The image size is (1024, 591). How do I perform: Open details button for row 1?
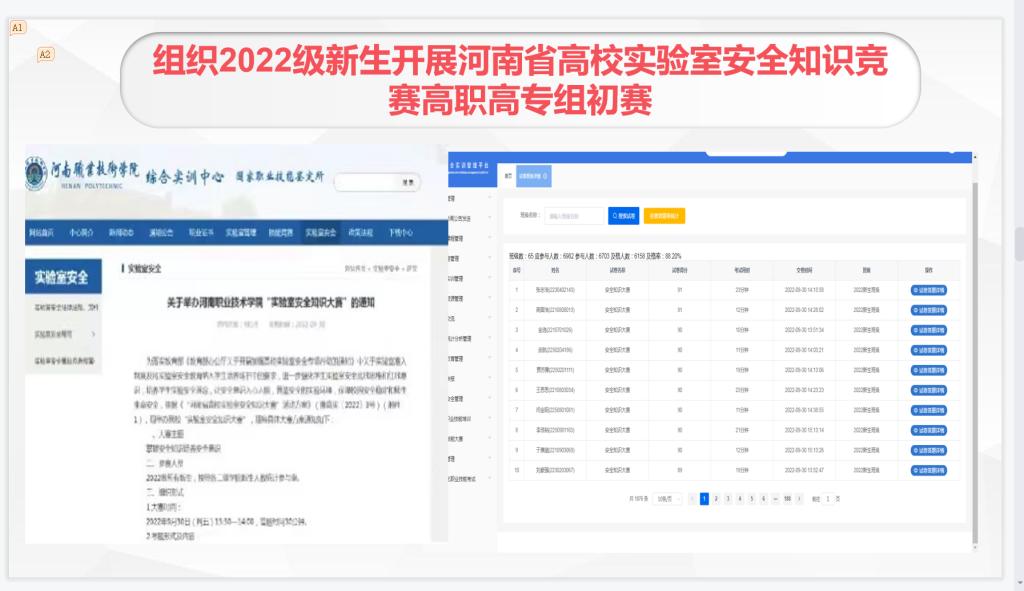[x=928, y=290]
